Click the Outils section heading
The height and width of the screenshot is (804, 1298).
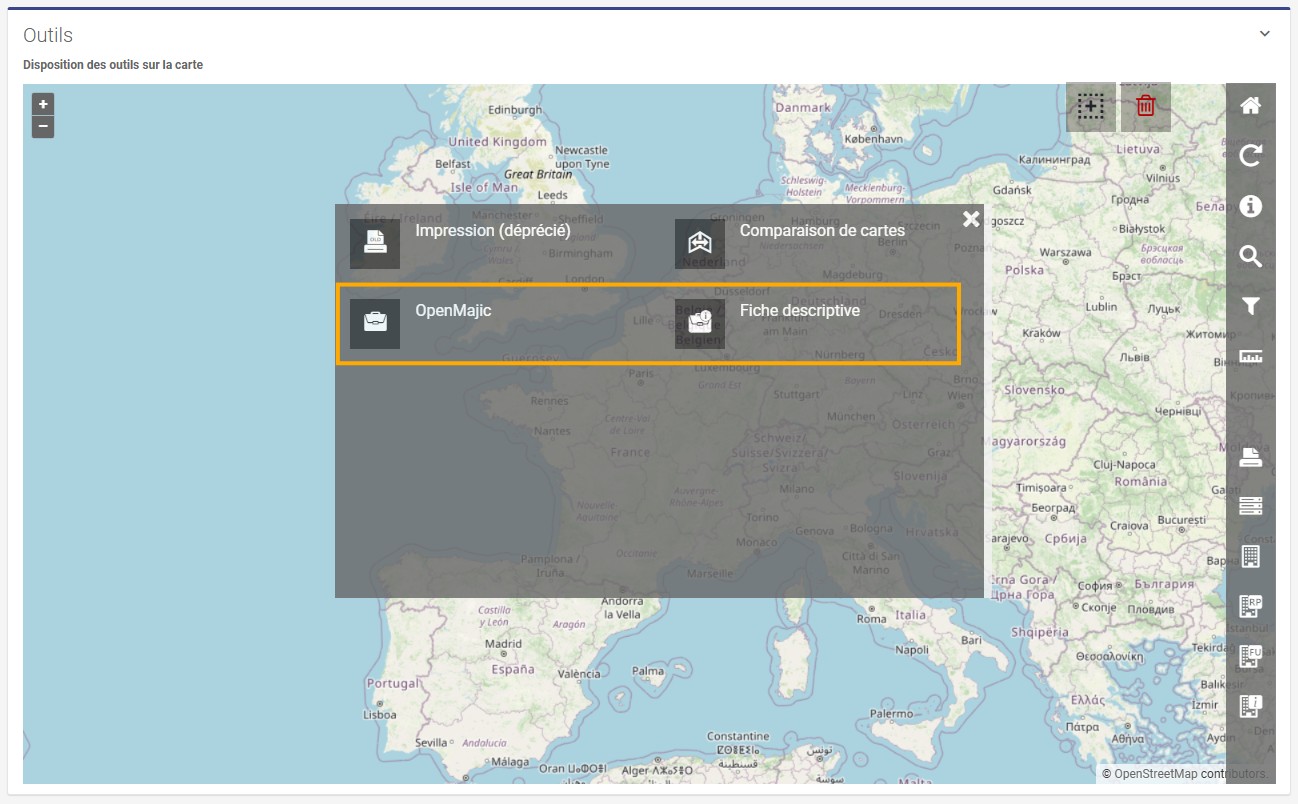48,35
